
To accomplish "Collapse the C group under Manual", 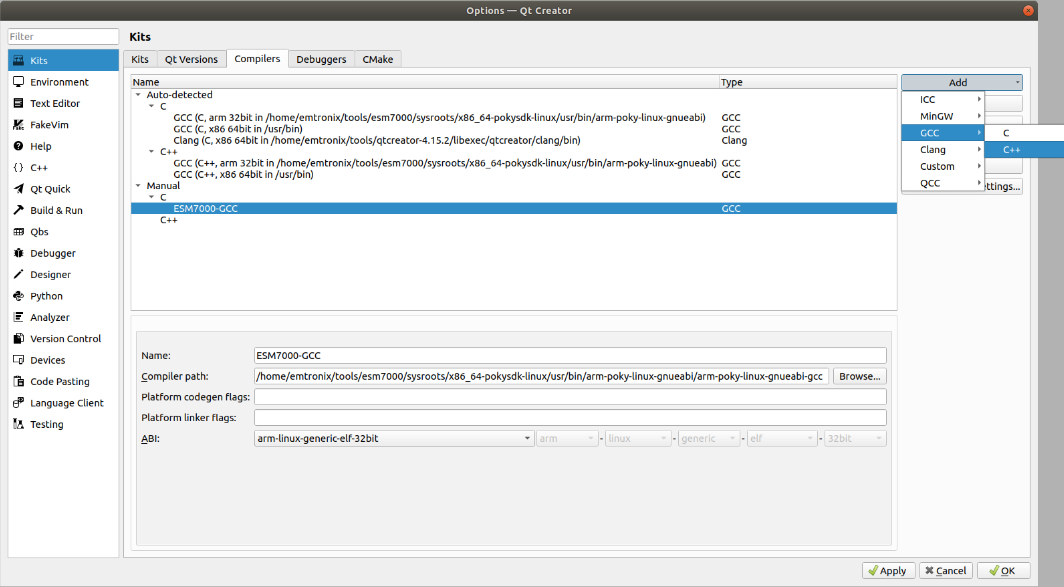I will (151, 197).
